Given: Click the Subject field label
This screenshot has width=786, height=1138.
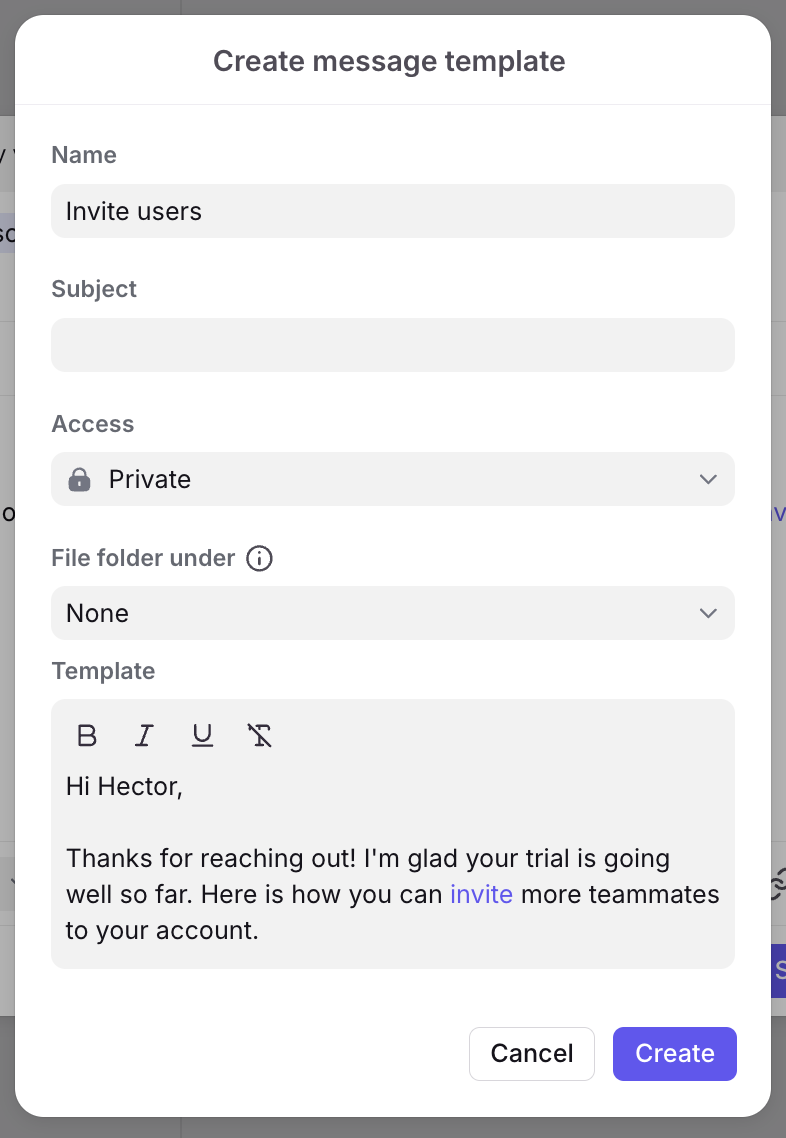Looking at the screenshot, I should (x=94, y=289).
